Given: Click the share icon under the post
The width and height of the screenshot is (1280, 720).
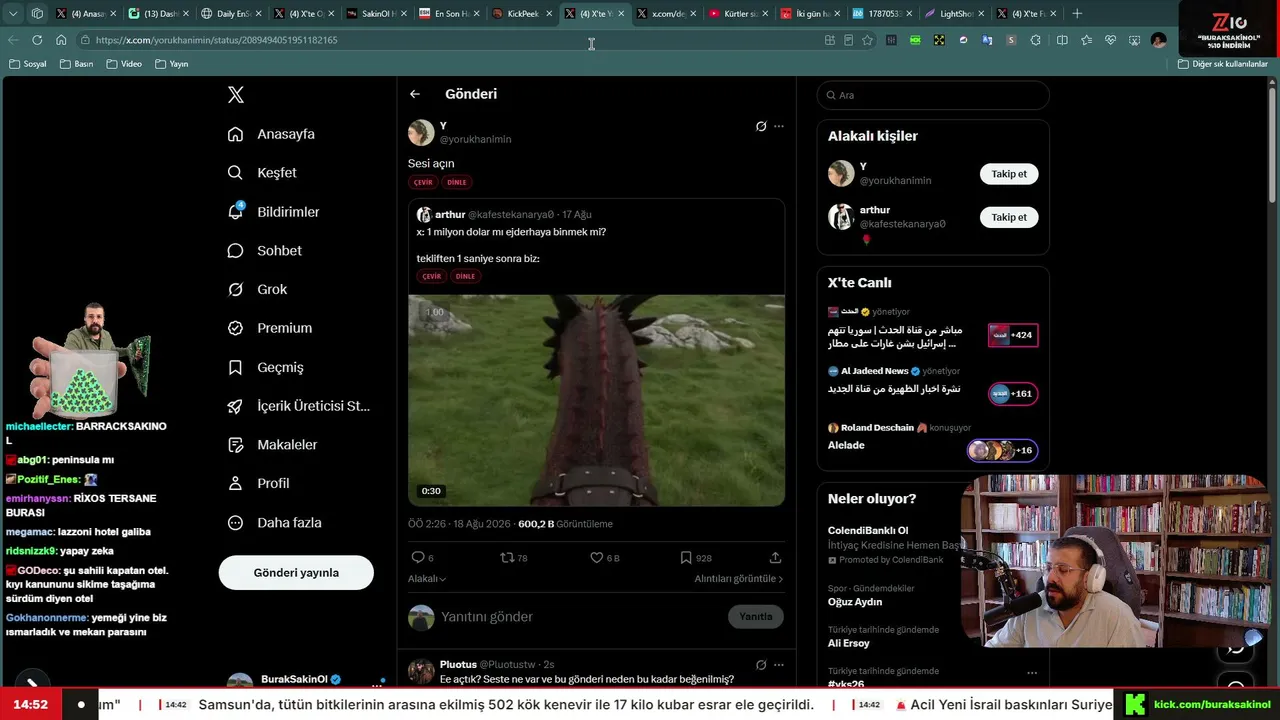Looking at the screenshot, I should coord(775,558).
